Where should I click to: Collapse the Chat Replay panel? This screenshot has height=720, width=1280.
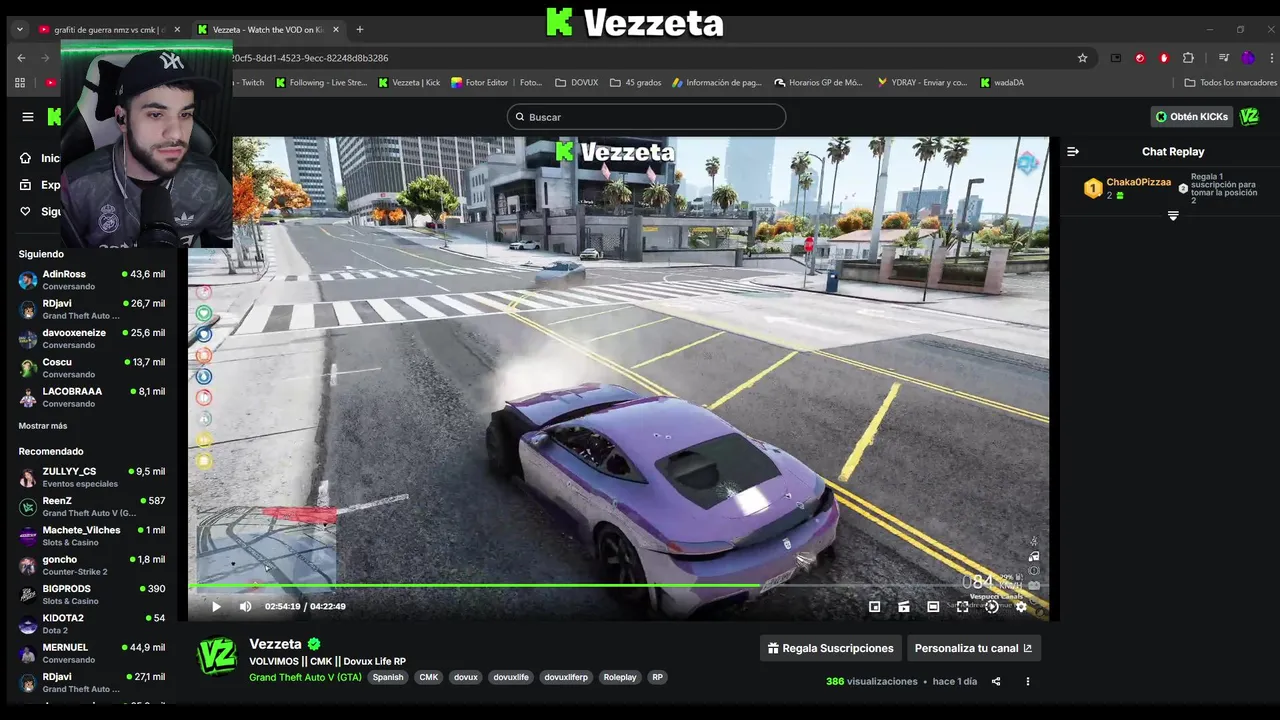[x=1073, y=152]
